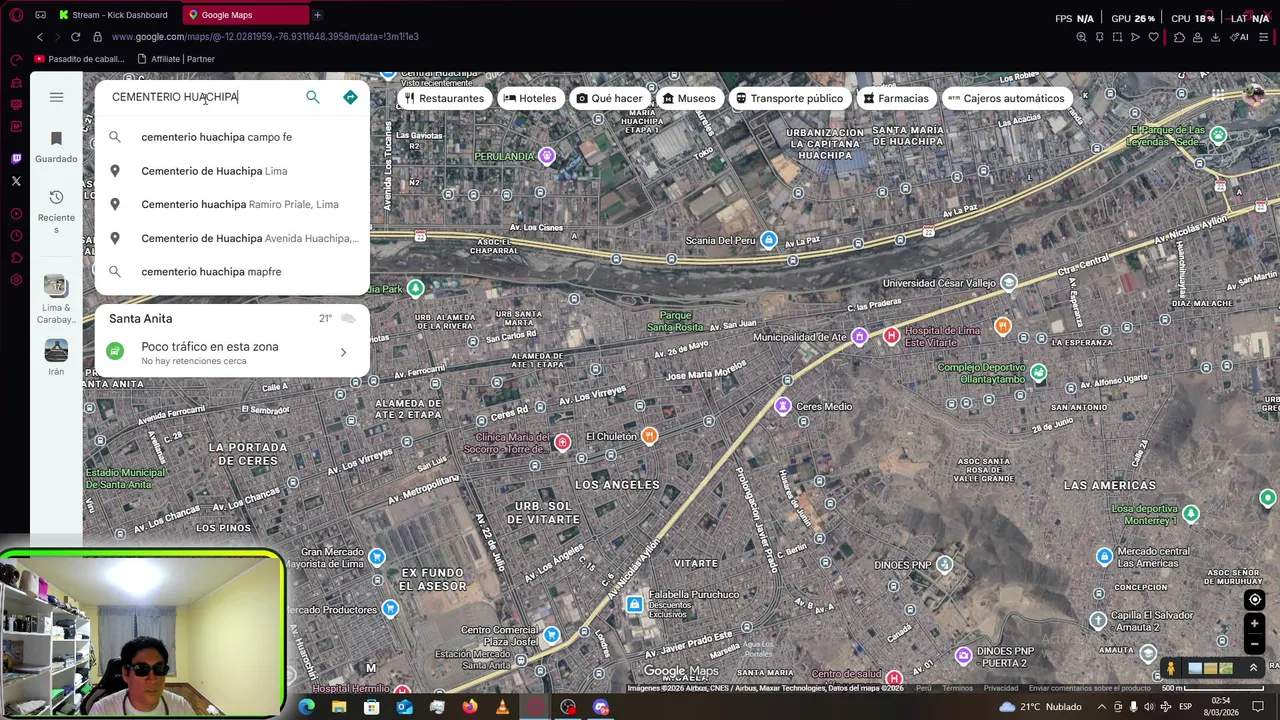Open Affiliate | Partner bookmark

[x=176, y=59]
